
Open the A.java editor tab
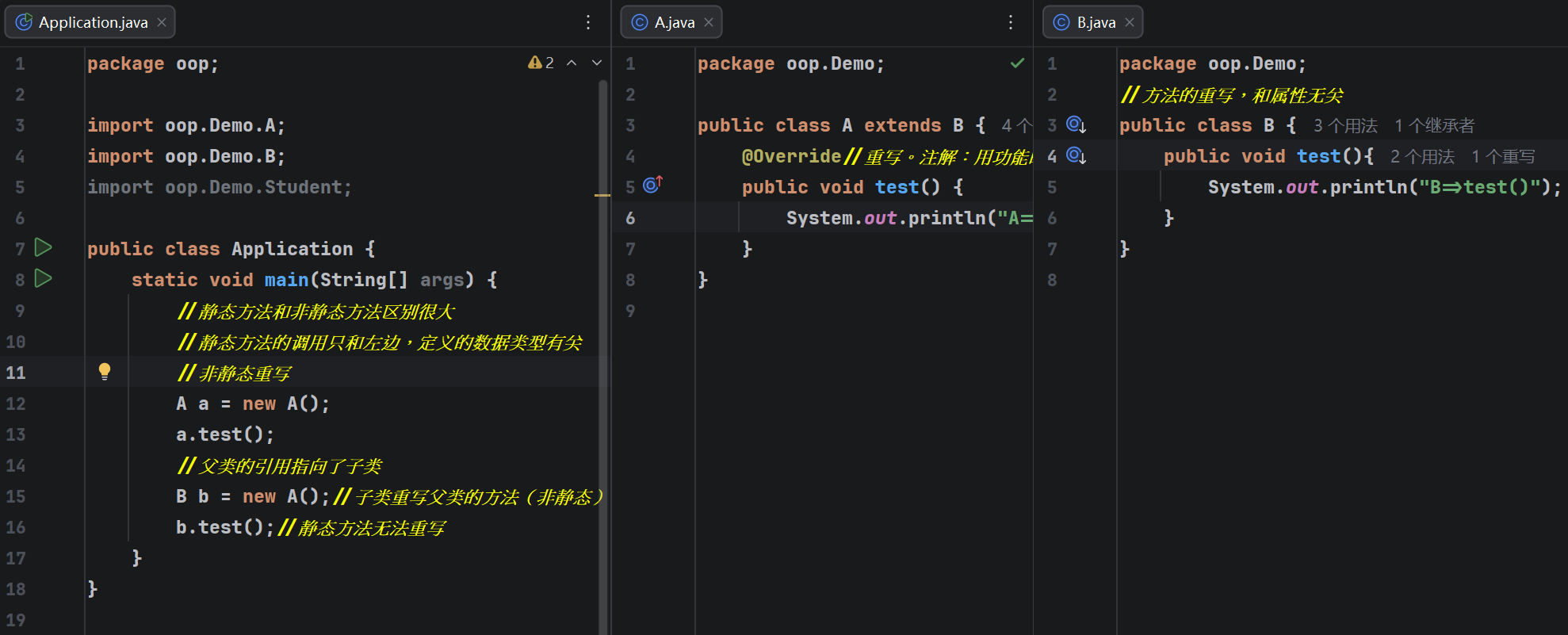pos(671,22)
